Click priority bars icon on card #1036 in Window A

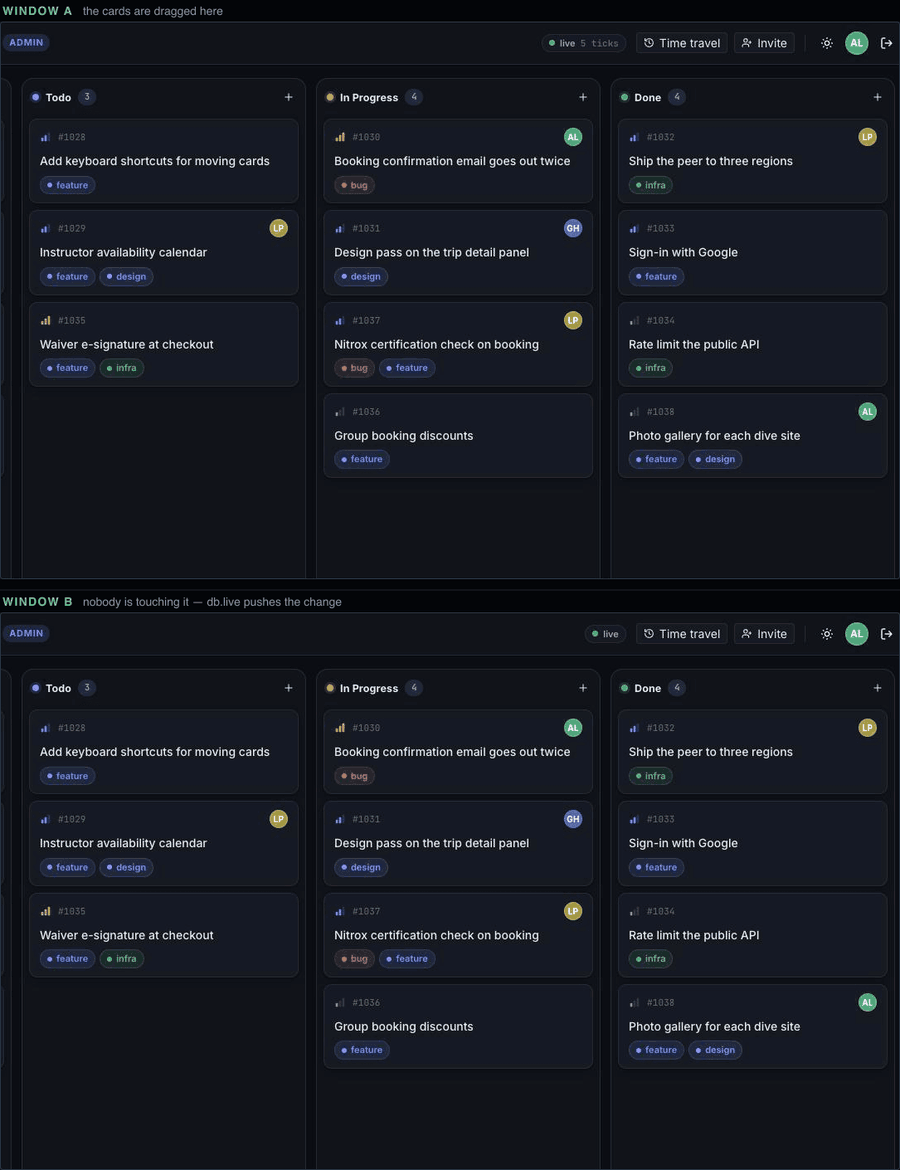point(340,412)
